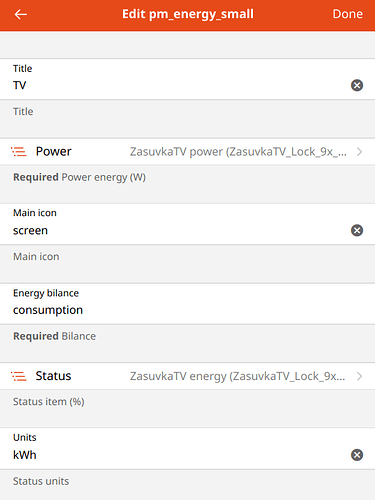Edit the kWh units input field
Viewport: 375px width, 500px height.
coord(180,455)
